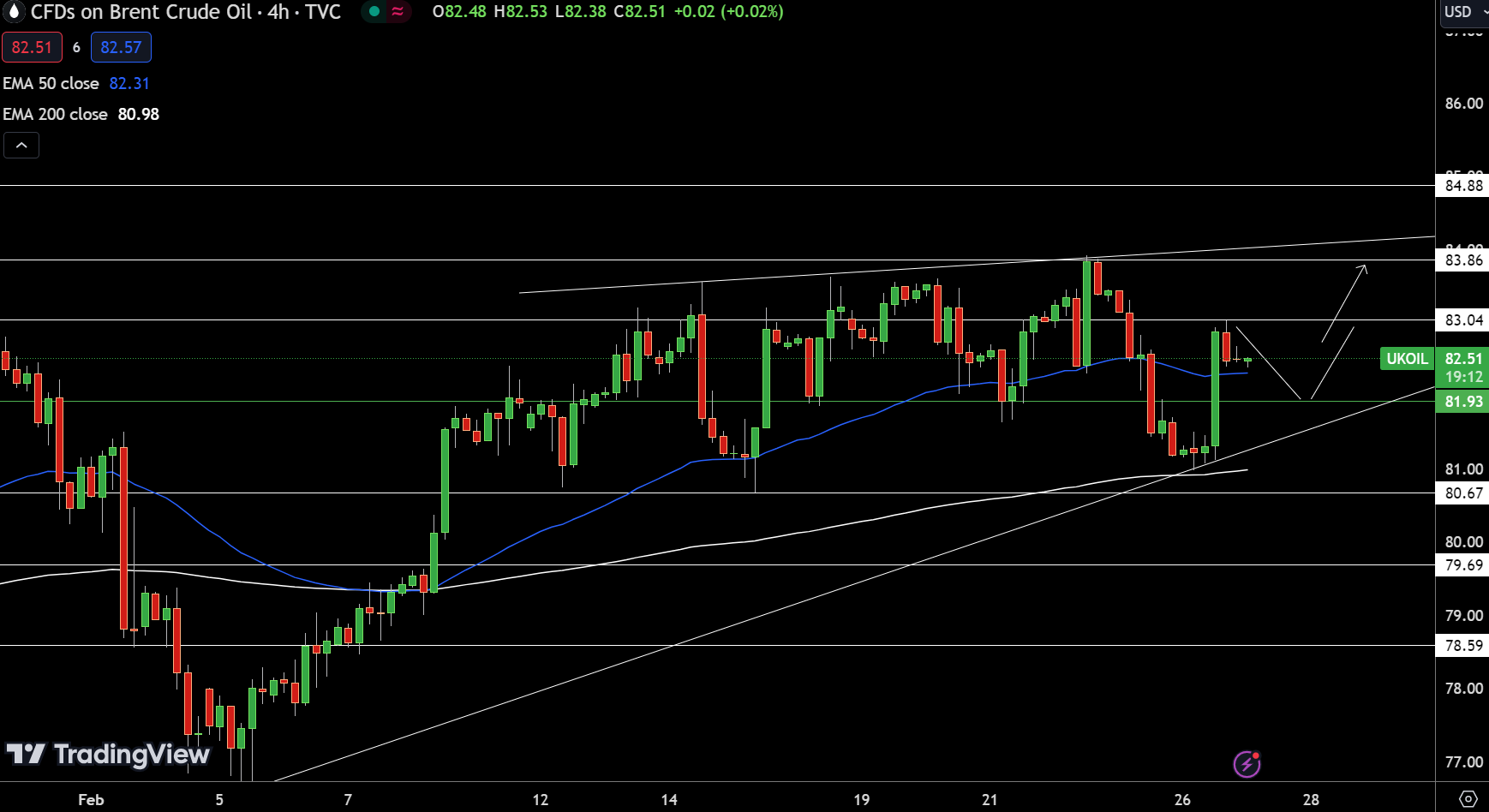The image size is (1489, 812).
Task: Click the red approximate-equals data indicator icon
Action: tap(398, 12)
